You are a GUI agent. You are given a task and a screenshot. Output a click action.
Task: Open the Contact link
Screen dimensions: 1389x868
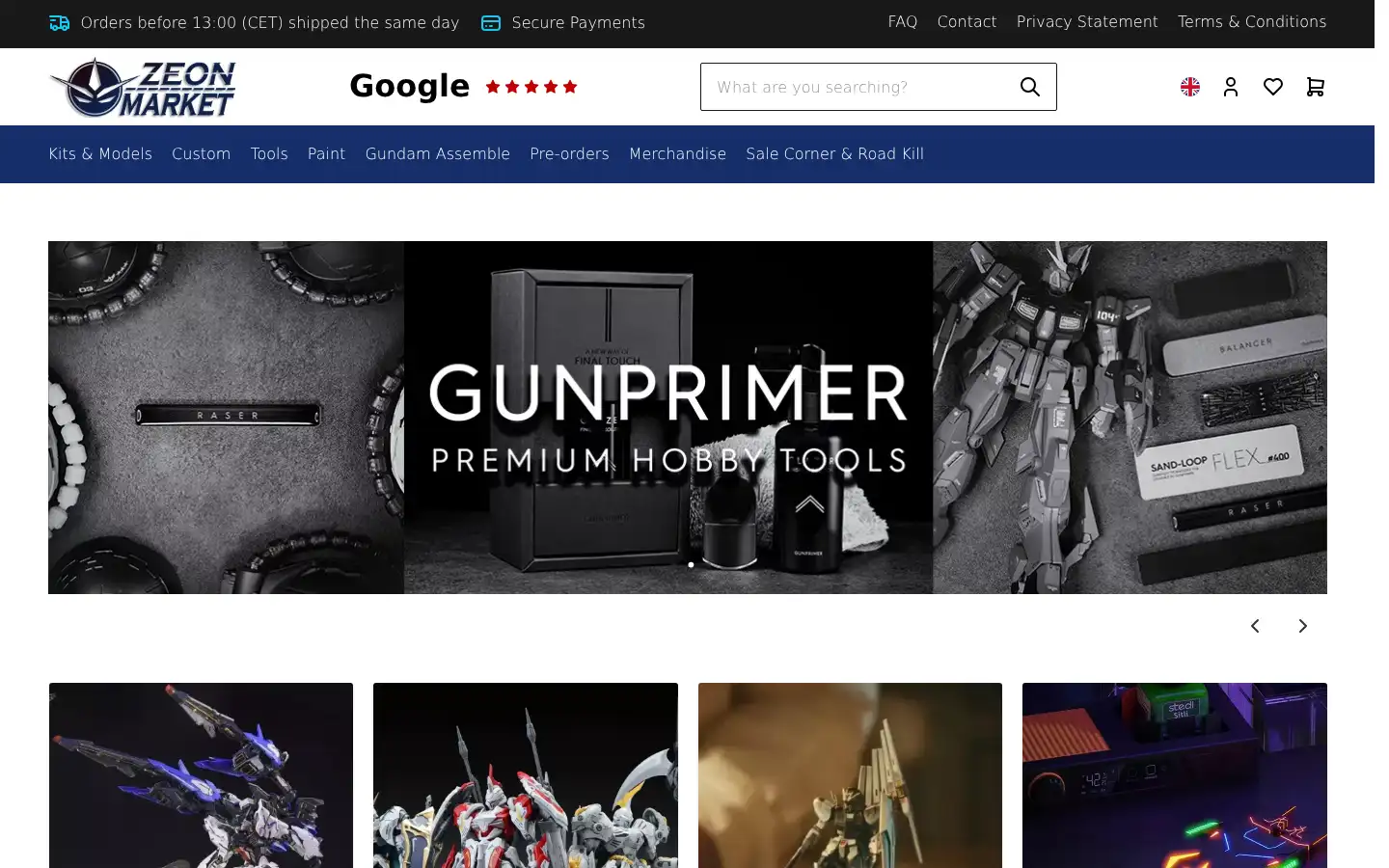click(967, 21)
